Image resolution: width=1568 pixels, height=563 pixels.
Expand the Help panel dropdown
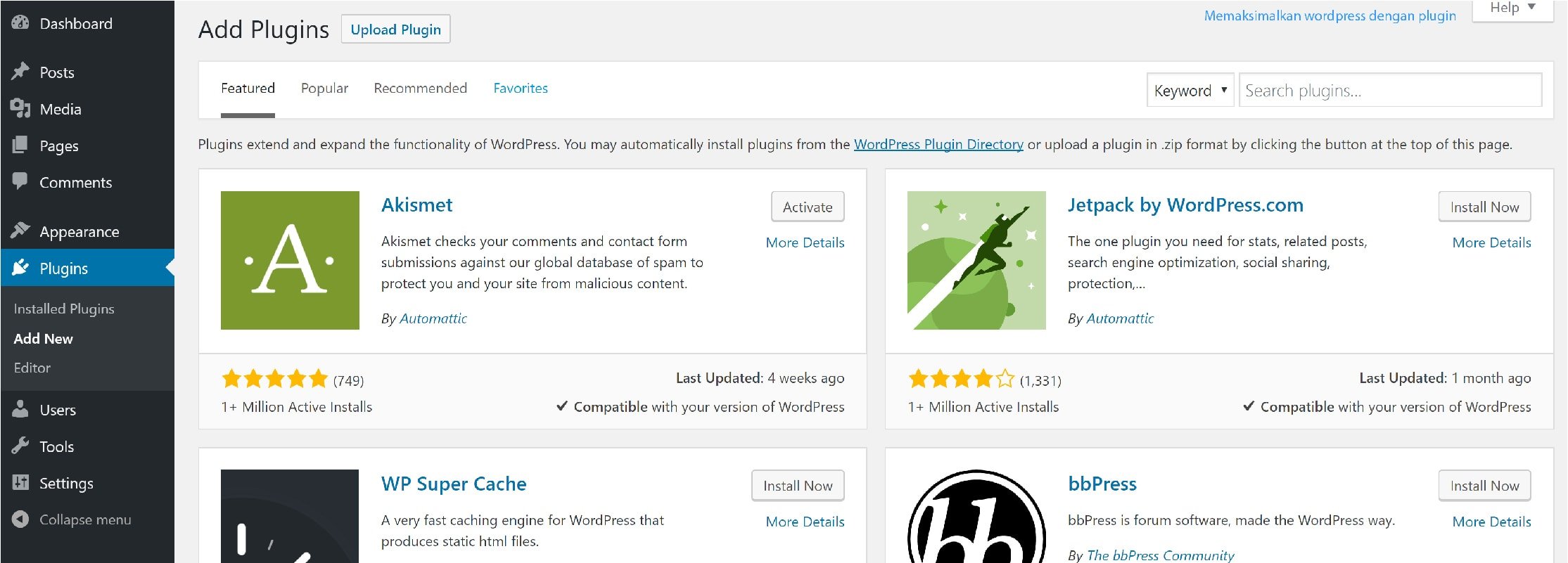[x=1512, y=10]
